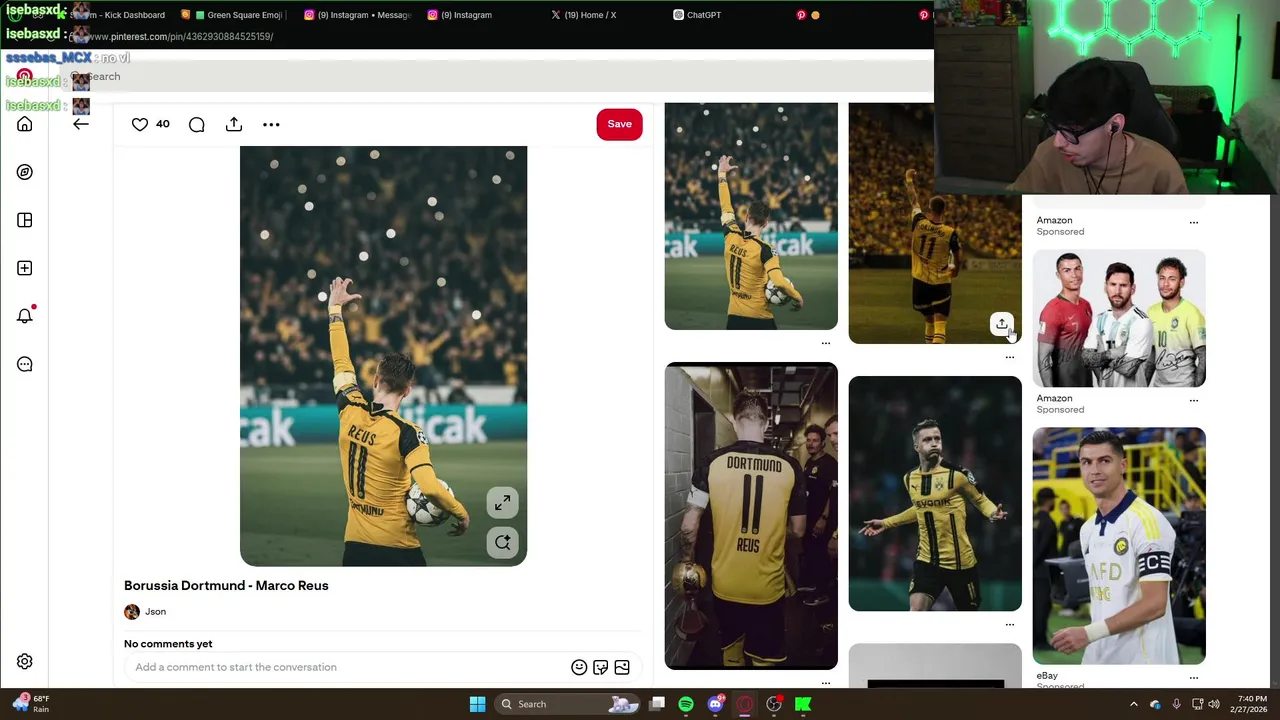The image size is (1280, 720).
Task: Click the red Save button
Action: pos(619,124)
